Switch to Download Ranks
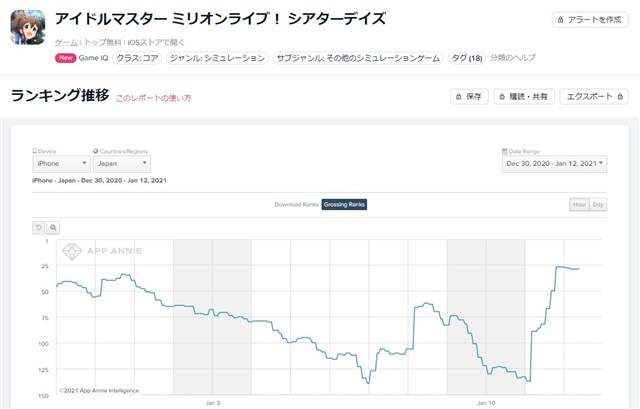This screenshot has width=640, height=409. [296, 204]
